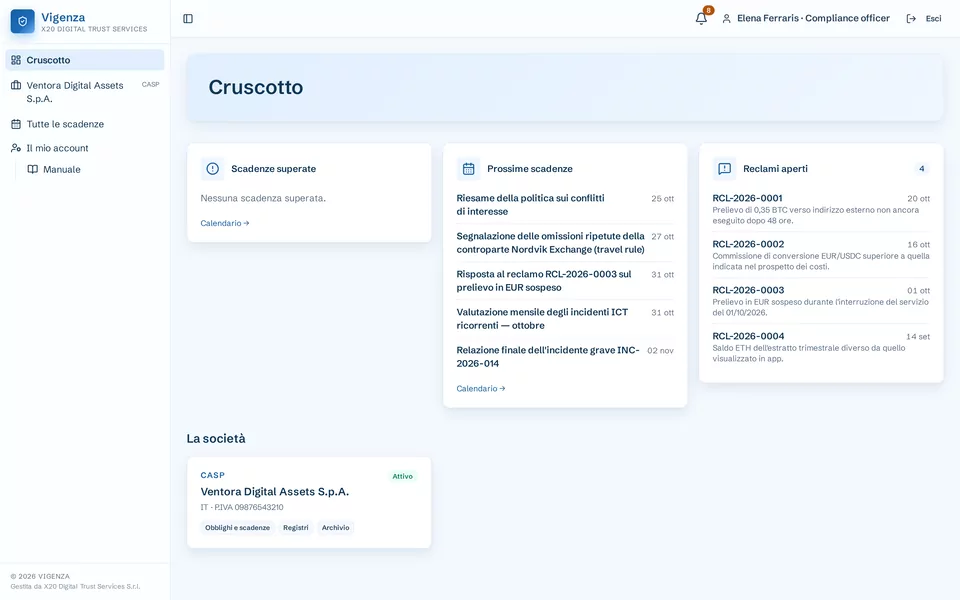Viewport: 960px width, 600px height.
Task: Click the © 2026 VIGENZA footer text
Action: point(40,576)
